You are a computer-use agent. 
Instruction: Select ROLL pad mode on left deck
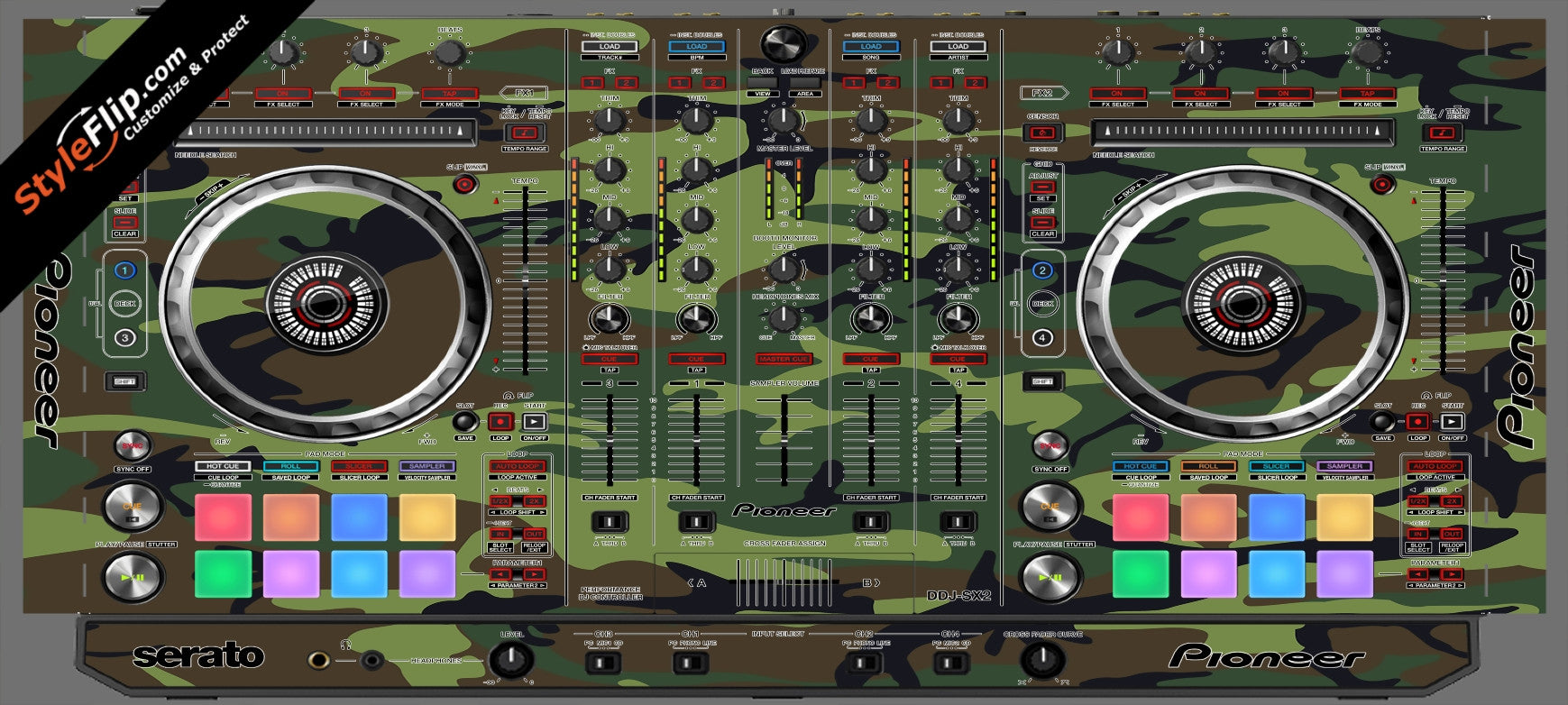(290, 466)
